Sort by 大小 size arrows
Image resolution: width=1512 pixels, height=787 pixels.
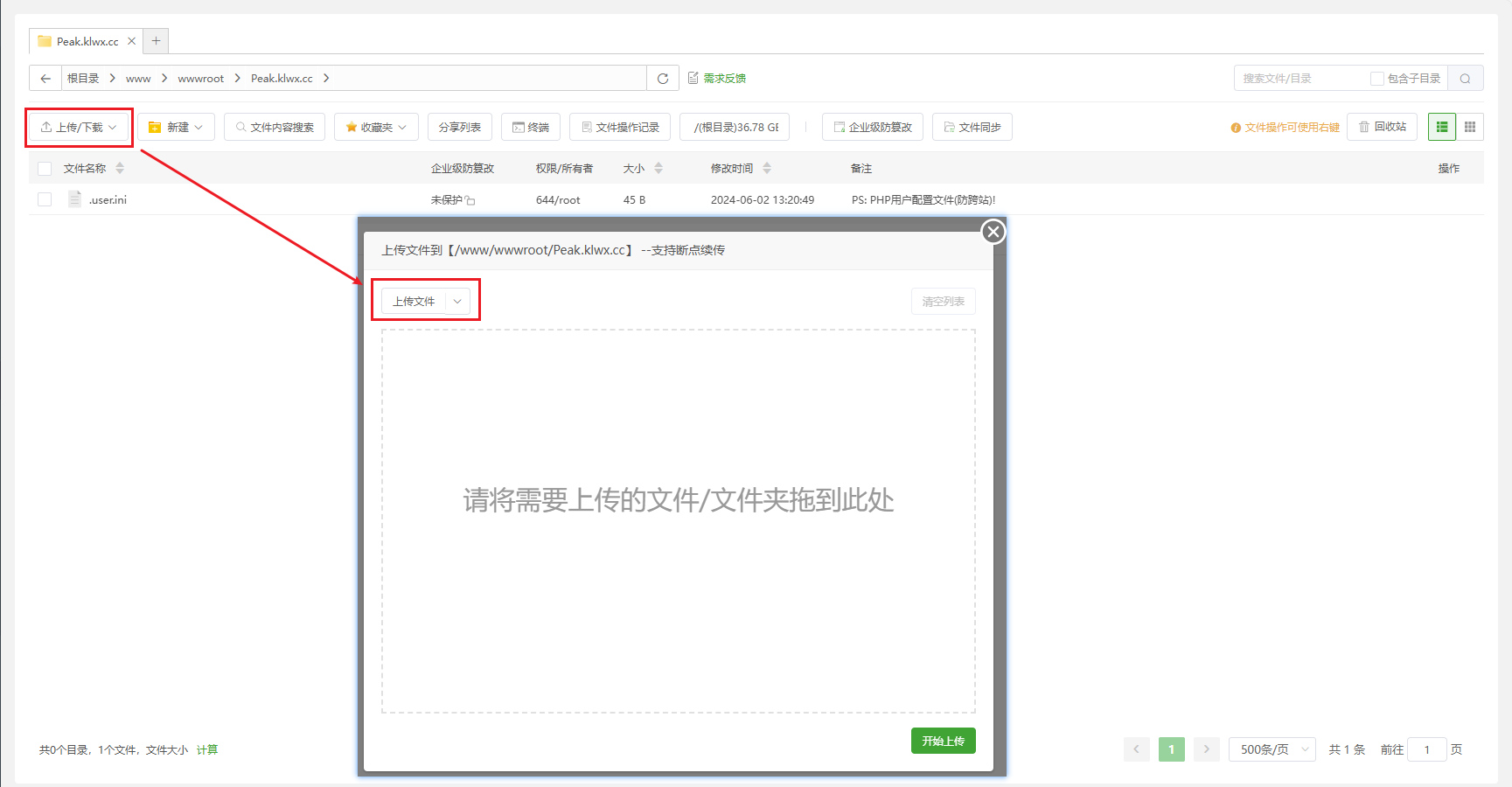(658, 168)
